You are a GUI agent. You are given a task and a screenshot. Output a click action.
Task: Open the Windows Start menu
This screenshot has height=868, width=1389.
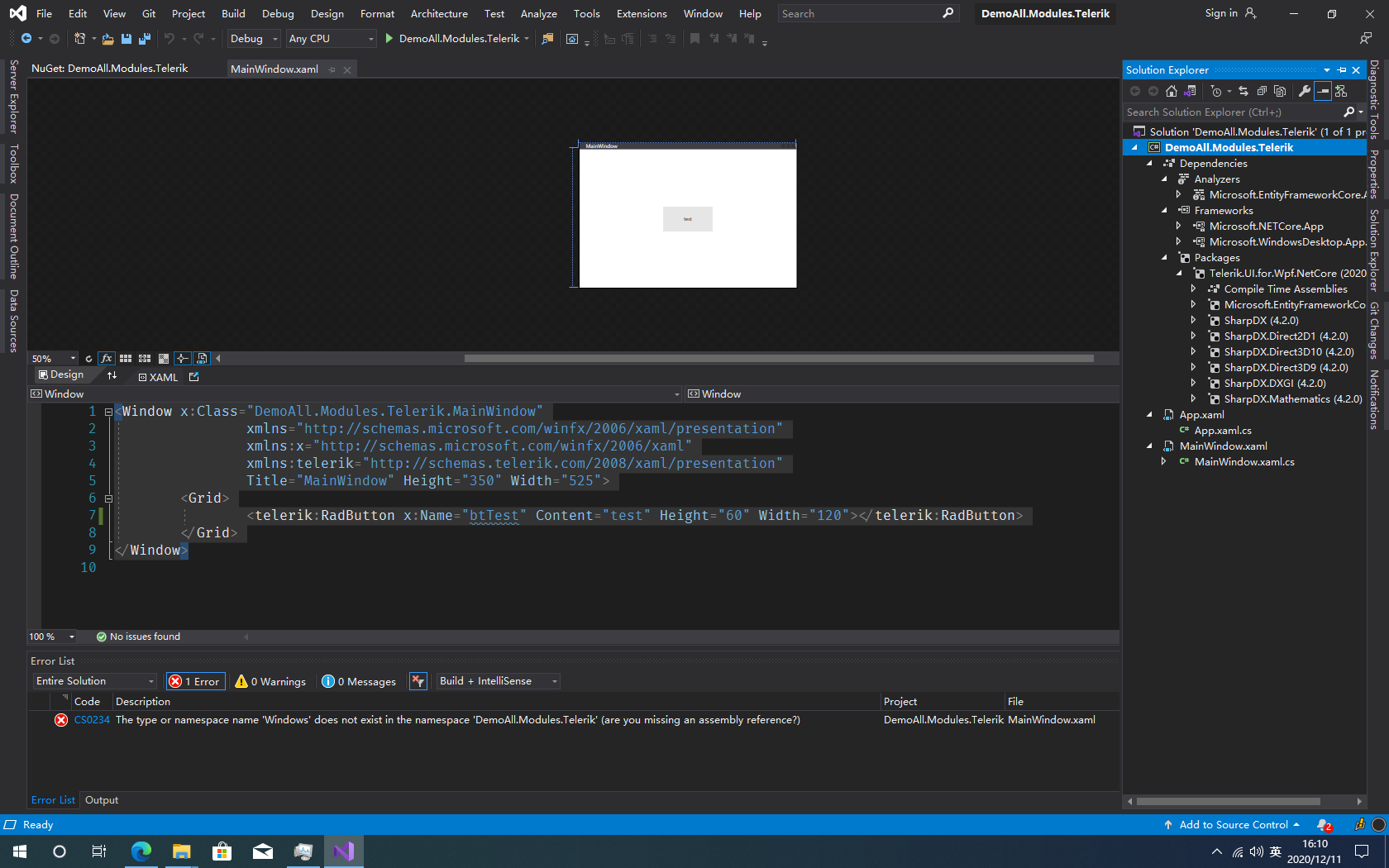(x=20, y=851)
